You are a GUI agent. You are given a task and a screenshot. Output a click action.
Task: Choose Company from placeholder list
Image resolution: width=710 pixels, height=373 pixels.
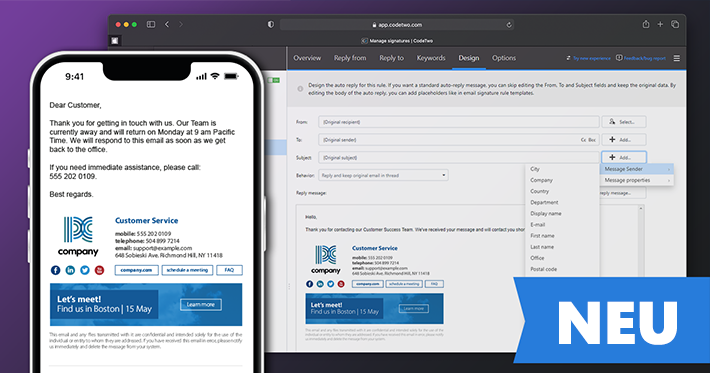point(542,180)
